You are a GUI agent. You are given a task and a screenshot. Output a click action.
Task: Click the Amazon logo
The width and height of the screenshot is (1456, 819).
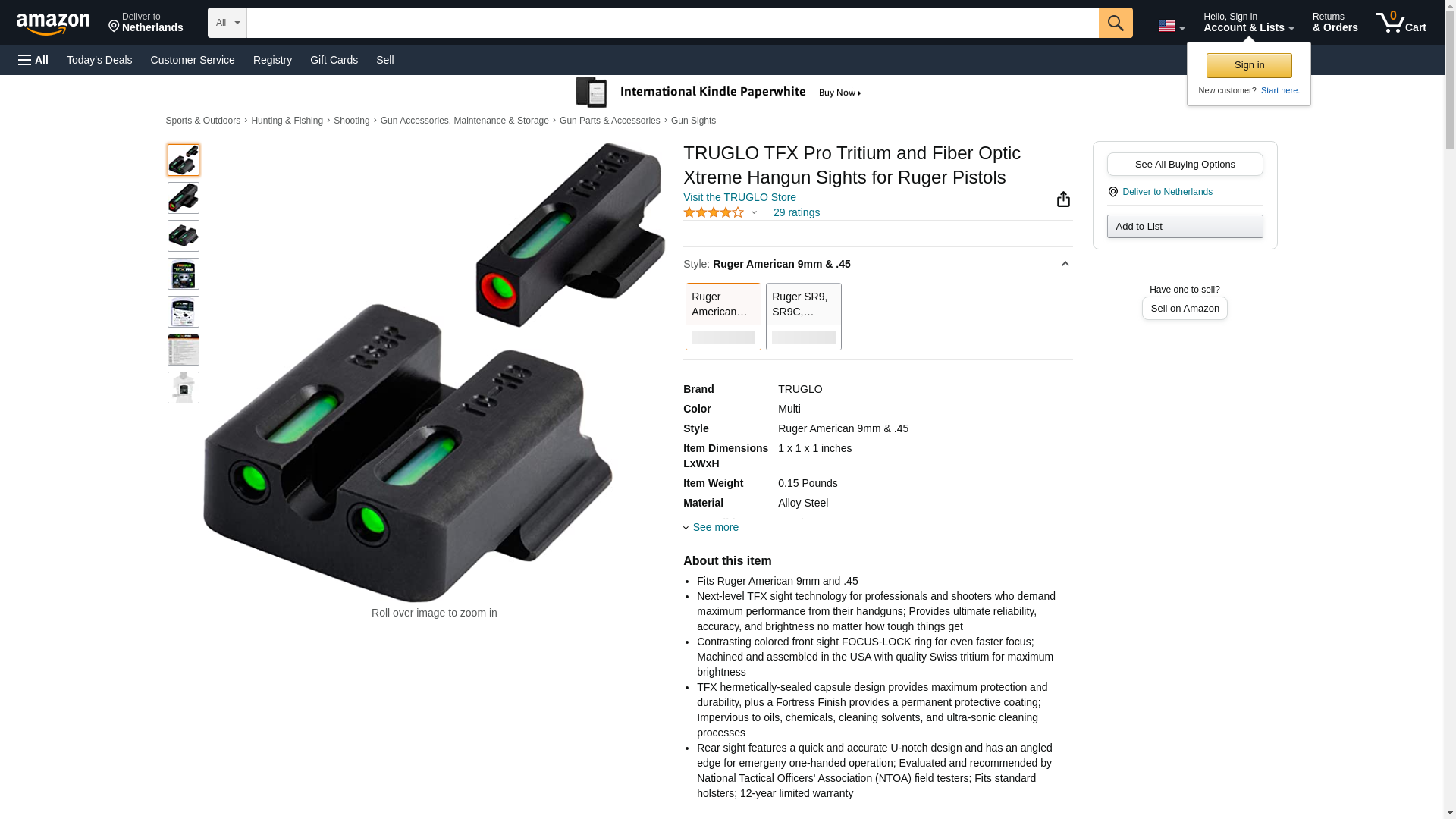[53, 24]
